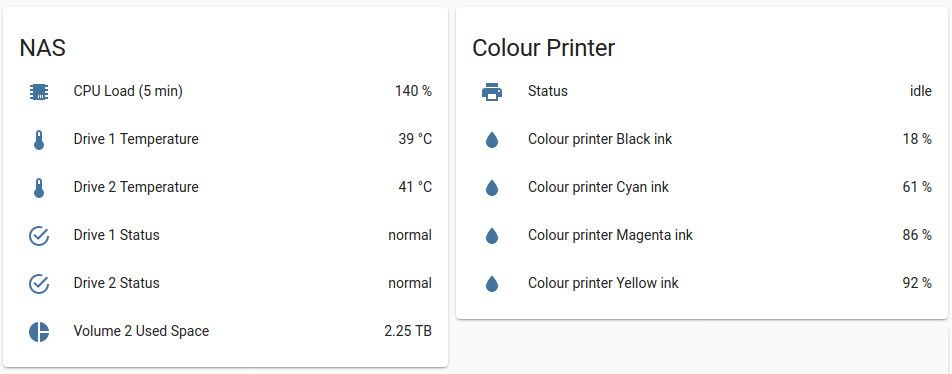Click the printer Status icon
The image size is (952, 374).
[492, 92]
